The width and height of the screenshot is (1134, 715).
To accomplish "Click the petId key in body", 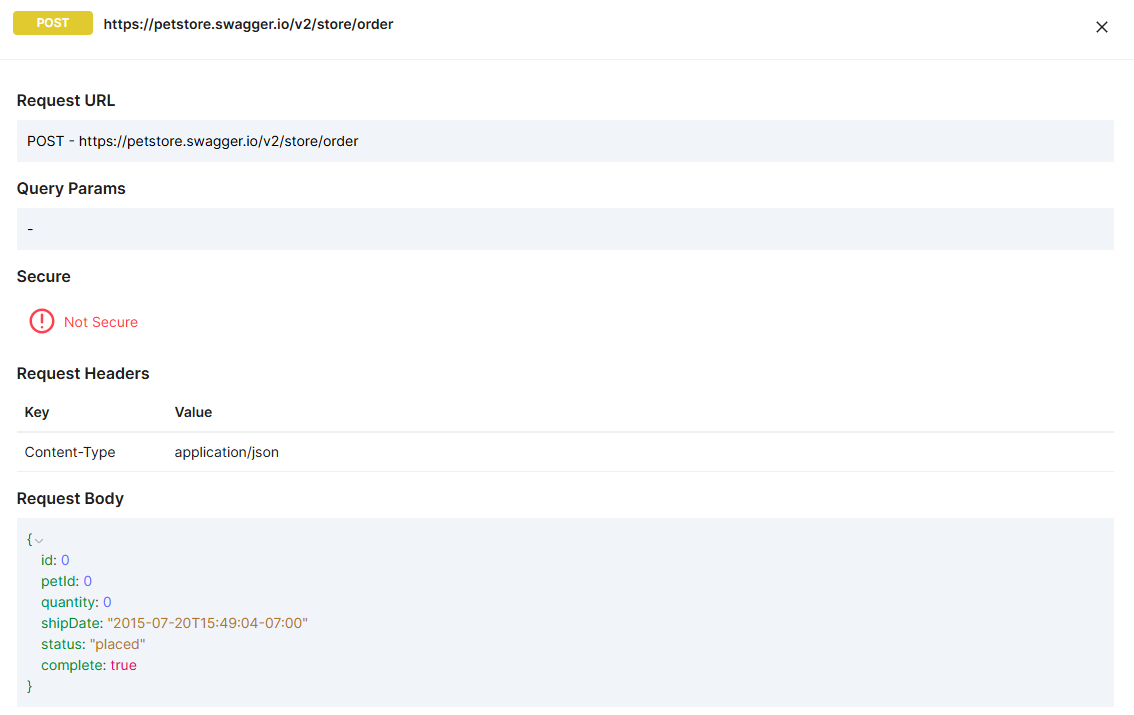I will point(59,581).
